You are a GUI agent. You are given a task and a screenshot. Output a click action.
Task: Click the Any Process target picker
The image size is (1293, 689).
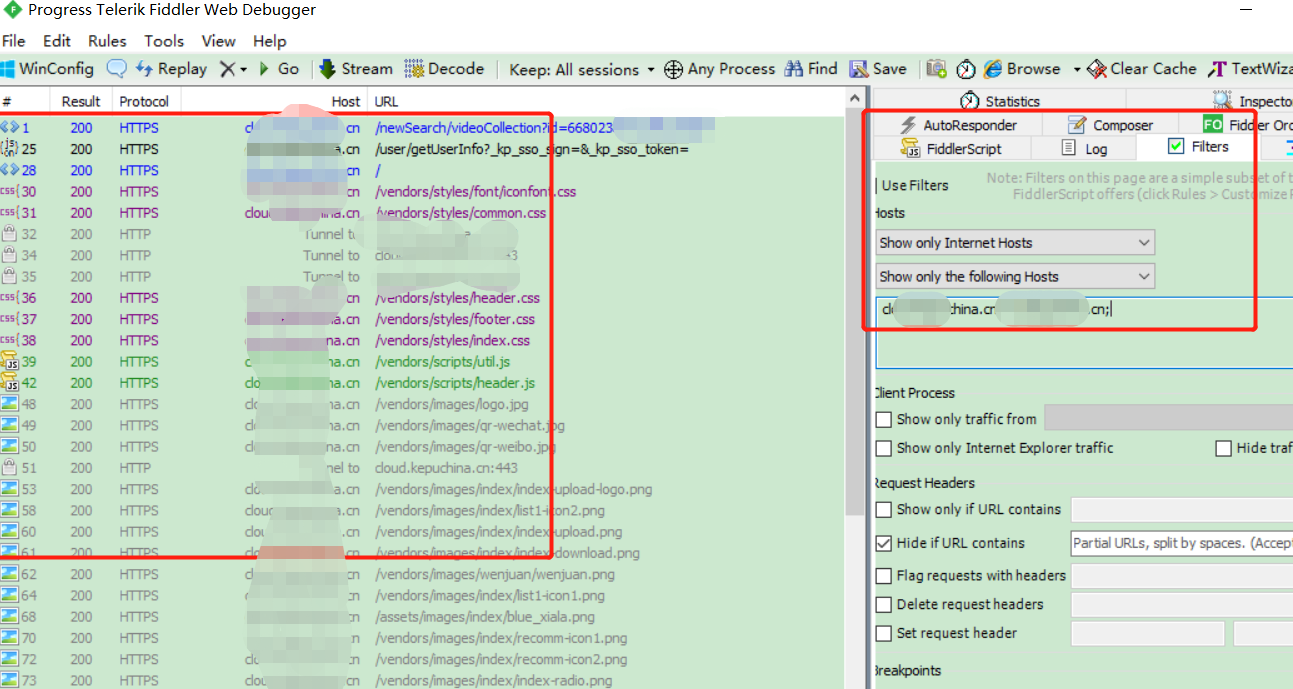point(719,69)
